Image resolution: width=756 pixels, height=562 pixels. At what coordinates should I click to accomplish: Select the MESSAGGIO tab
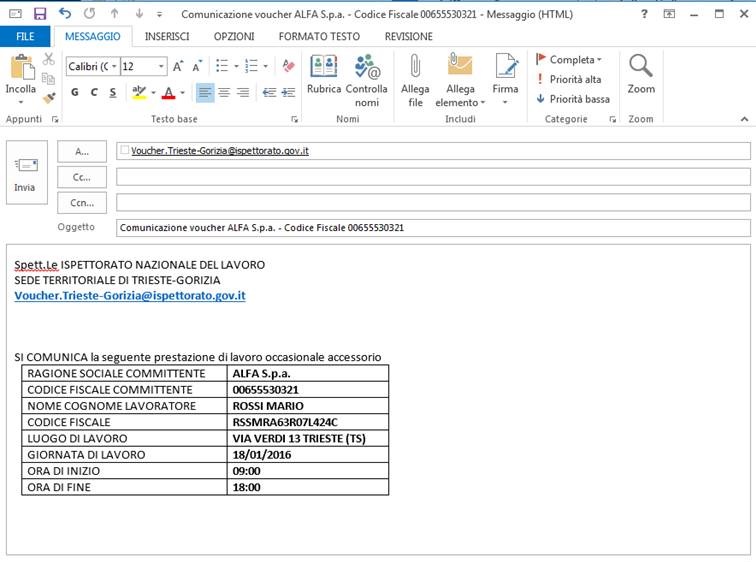point(93,37)
